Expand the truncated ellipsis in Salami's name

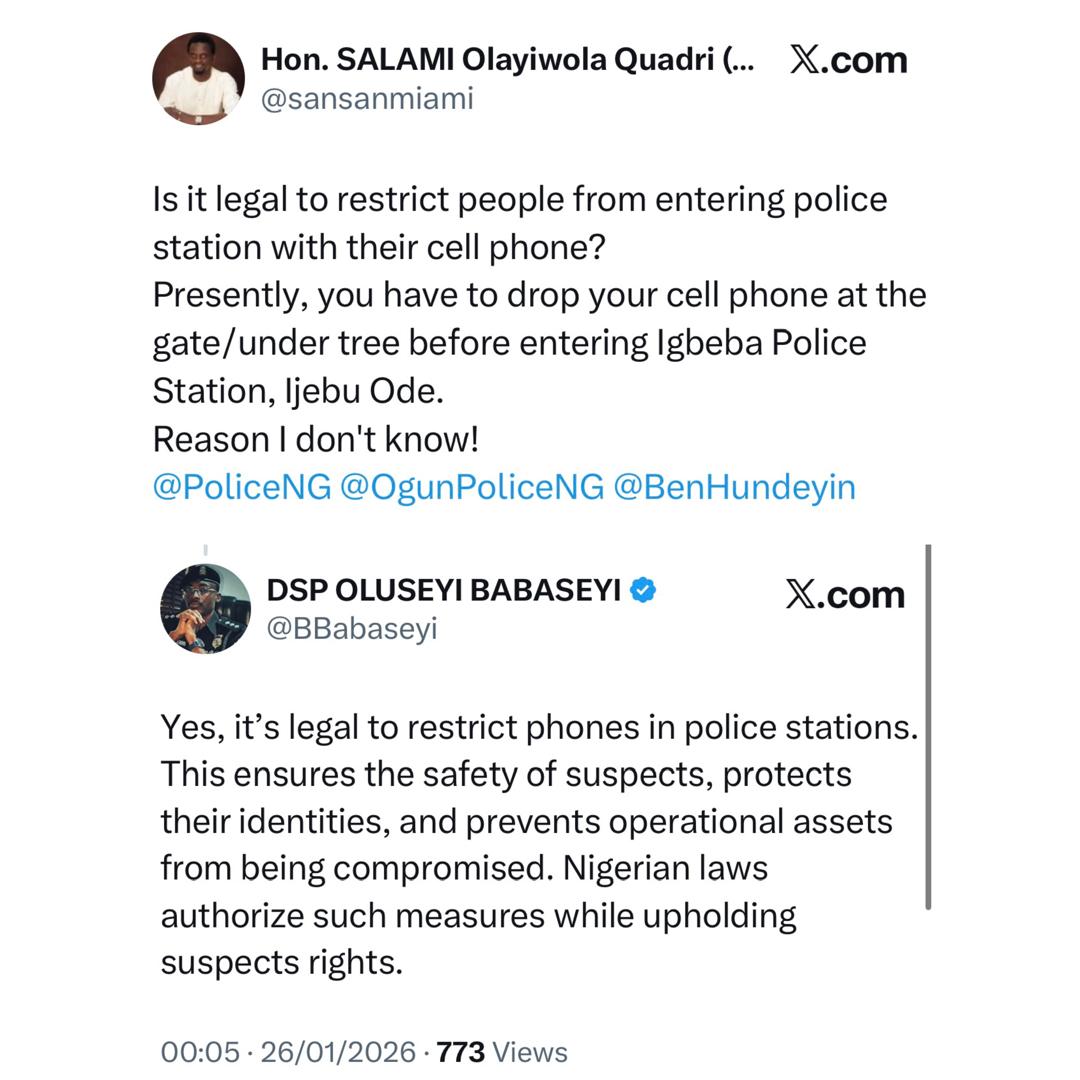point(739,60)
